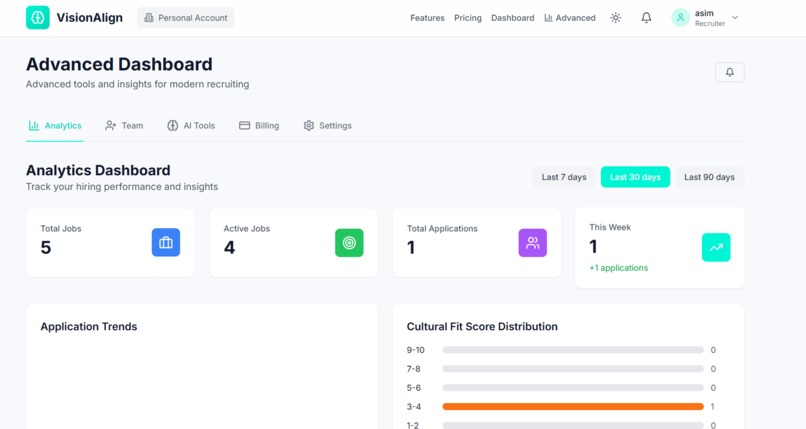Click the orange 3-4 score bar
Screen dimensions: 806x429
573,406
